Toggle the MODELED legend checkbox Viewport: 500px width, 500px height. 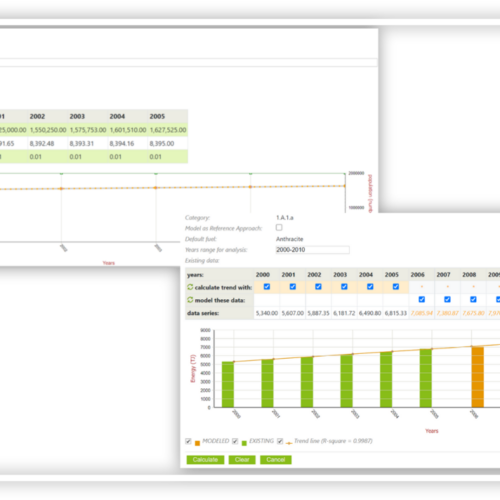(x=188, y=441)
